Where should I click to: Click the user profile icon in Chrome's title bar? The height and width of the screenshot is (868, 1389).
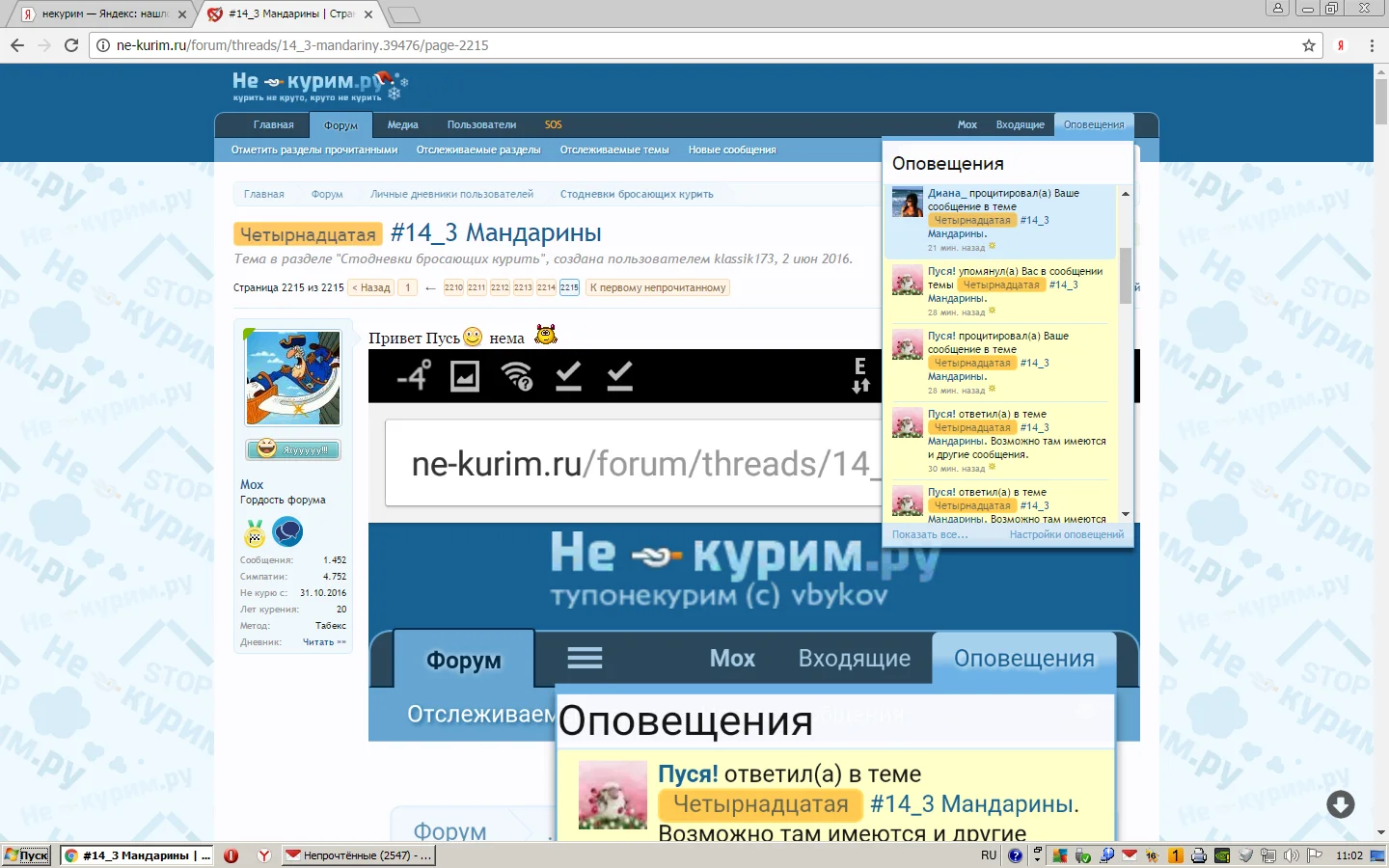point(1278,9)
